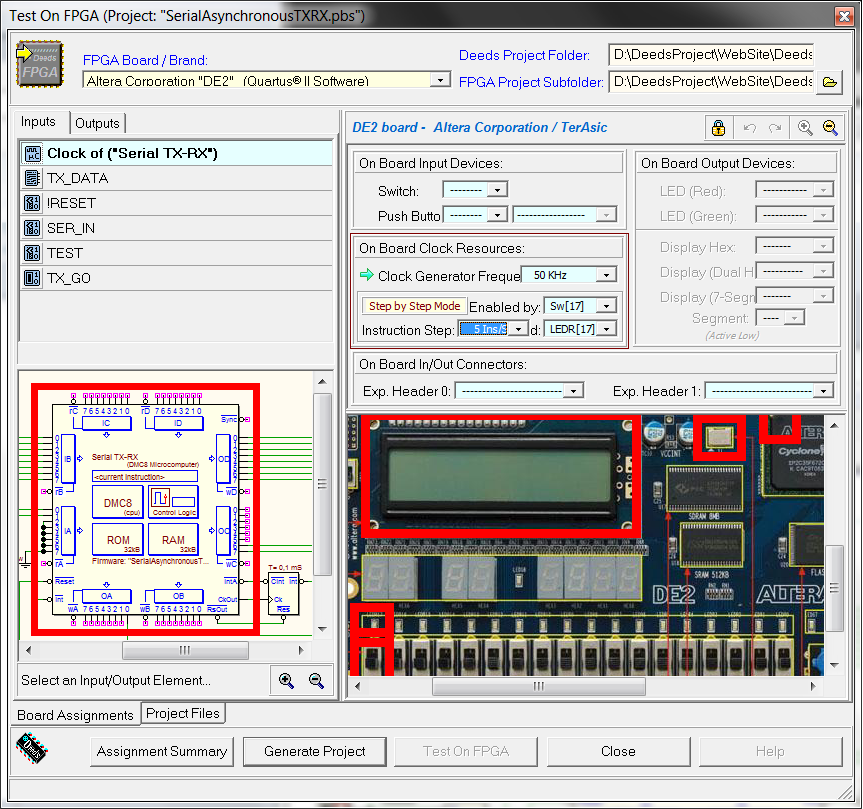Switch to the Outputs tab
The image size is (863, 809).
click(x=97, y=123)
